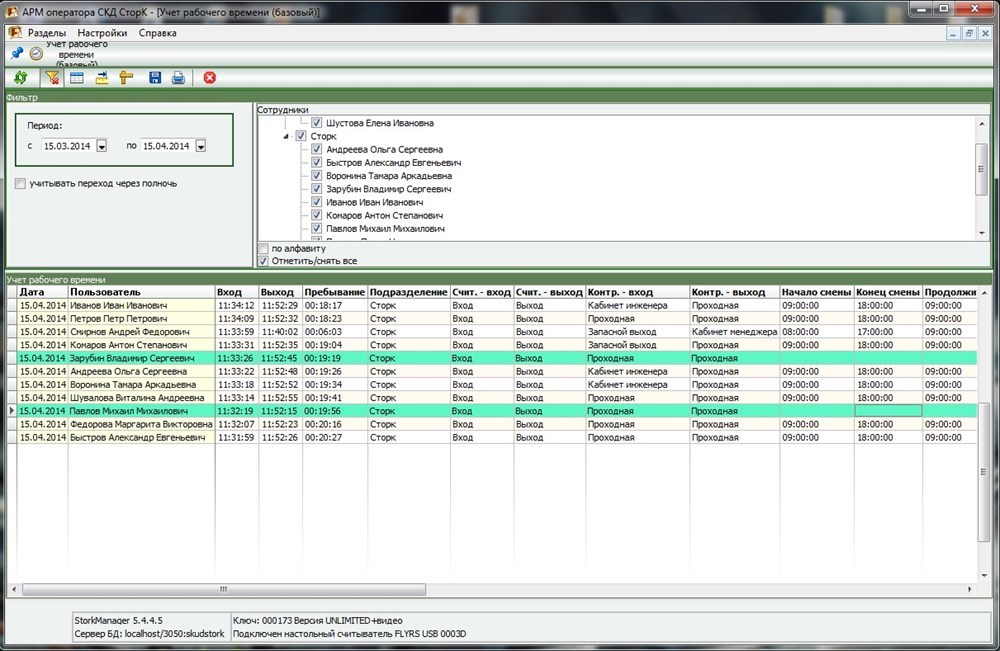
Task: Click the 'StorkManager 5.4.4.5' status bar text
Action: (x=119, y=620)
